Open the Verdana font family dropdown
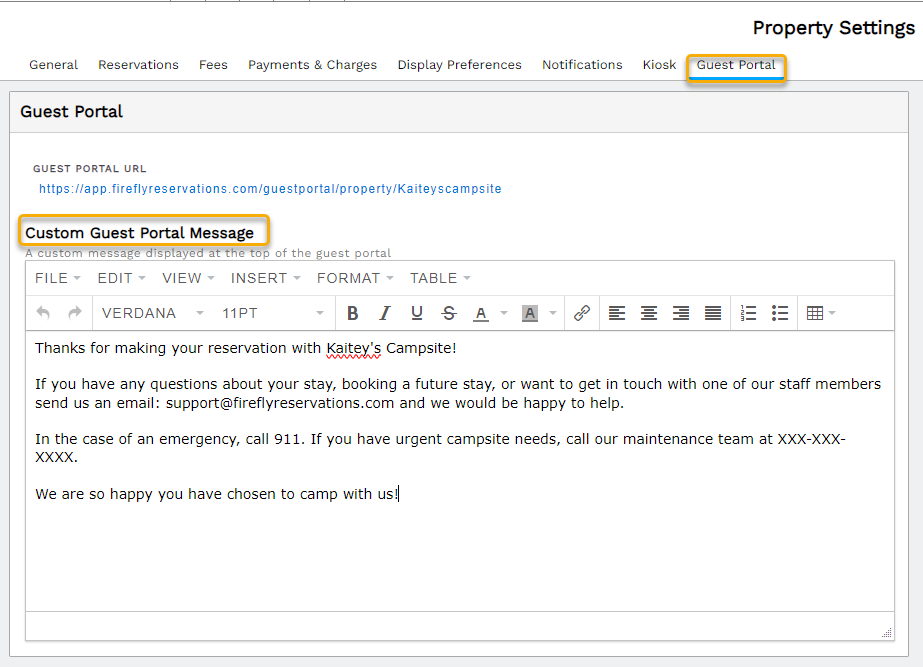 click(x=148, y=313)
